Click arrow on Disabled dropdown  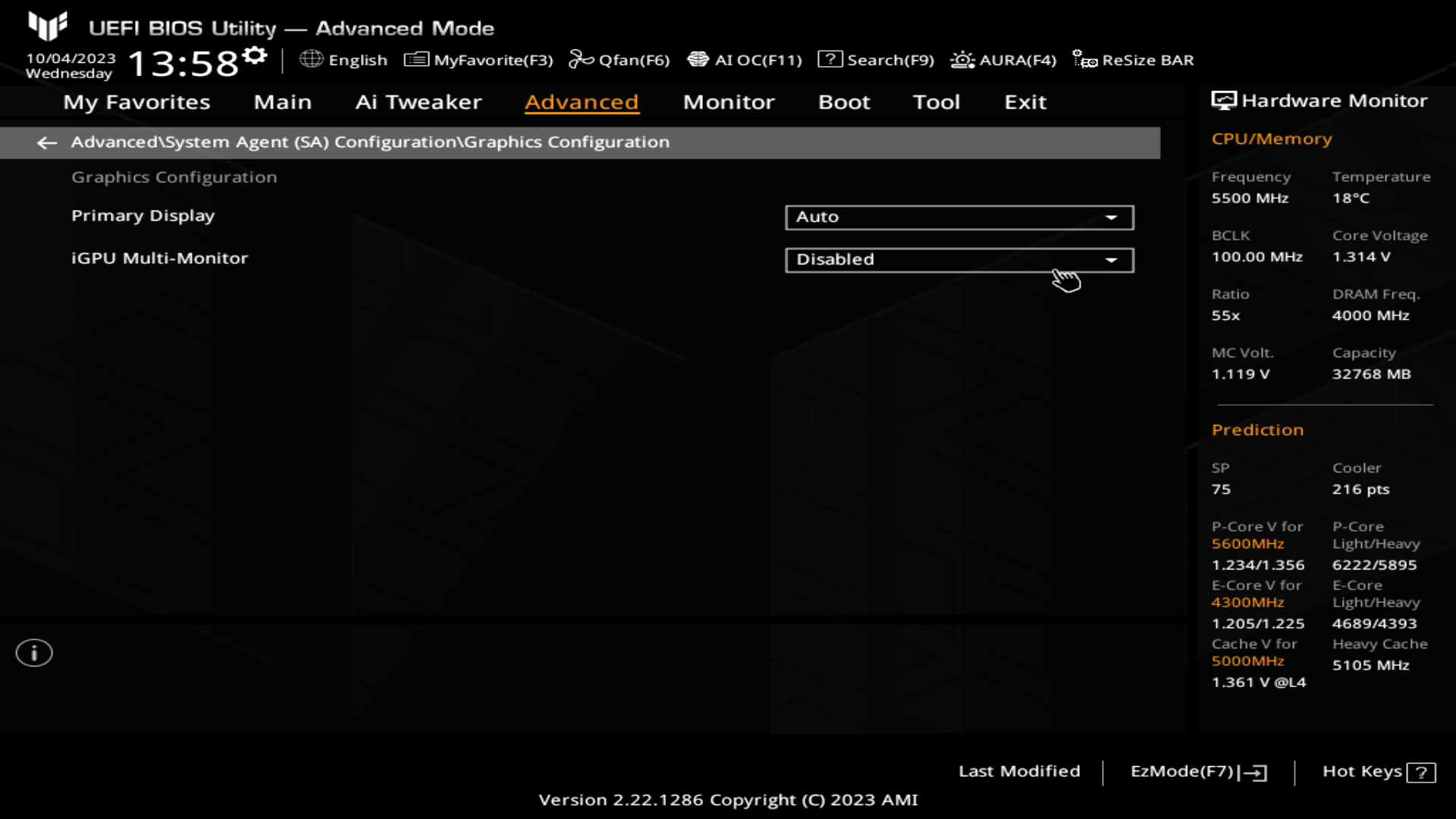1111,260
